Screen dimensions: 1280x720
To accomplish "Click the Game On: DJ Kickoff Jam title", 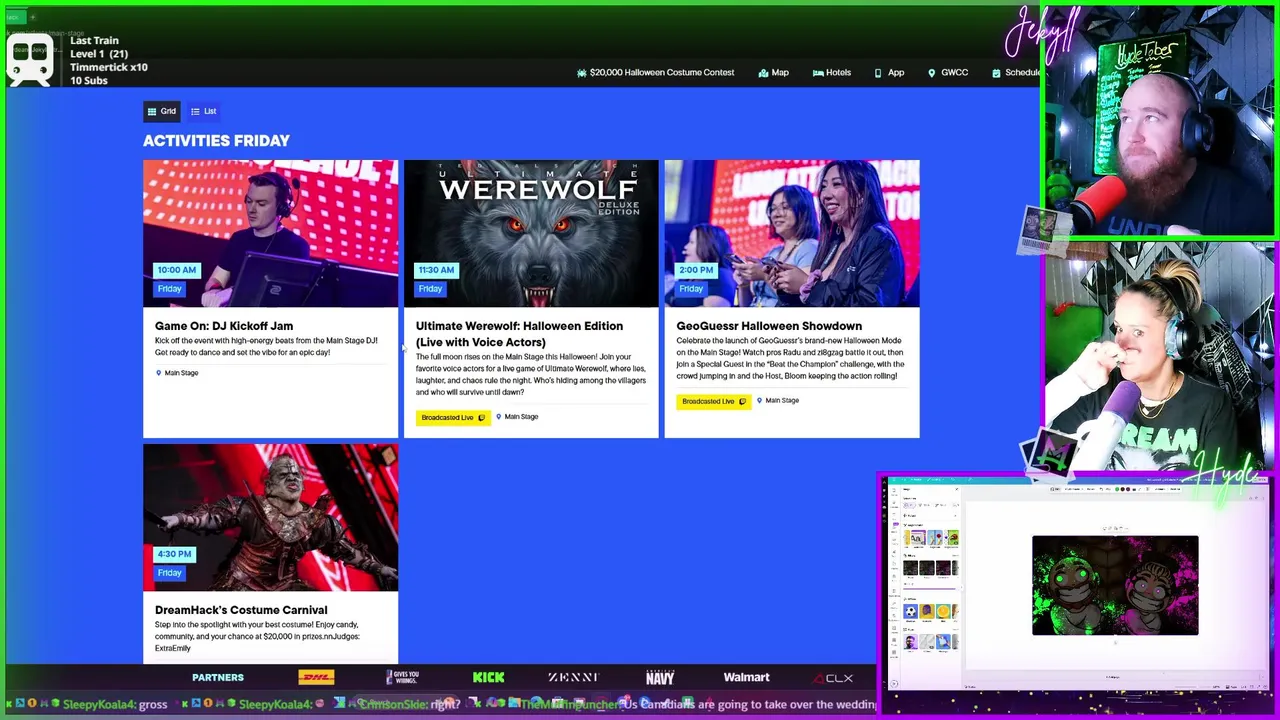I will pos(224,326).
